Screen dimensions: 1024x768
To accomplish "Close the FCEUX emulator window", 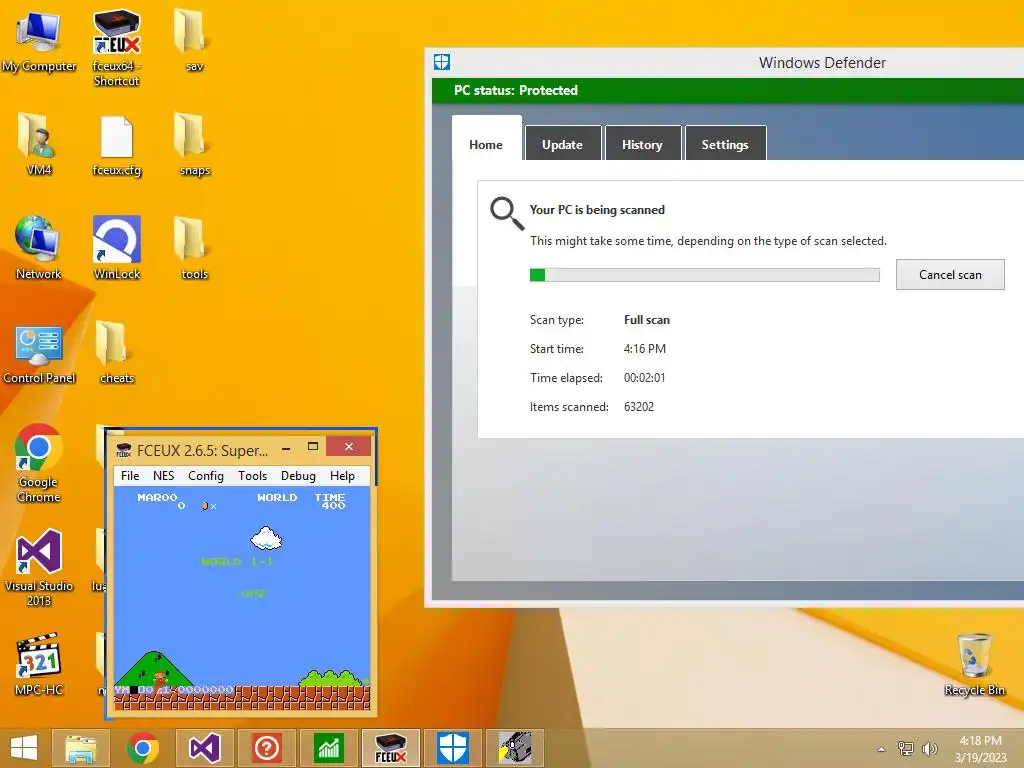I will tap(349, 446).
